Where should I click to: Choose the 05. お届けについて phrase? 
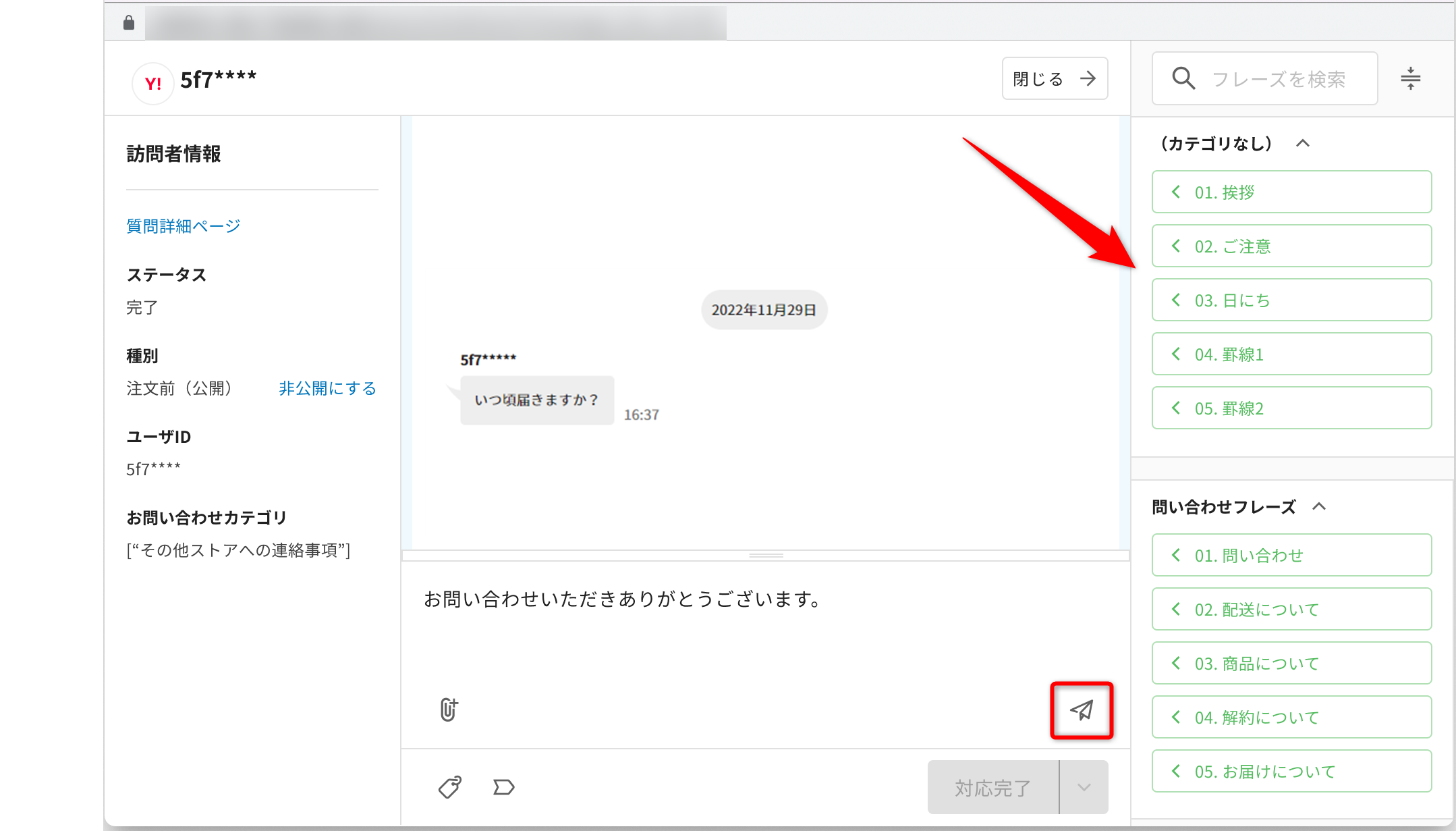click(x=1291, y=772)
